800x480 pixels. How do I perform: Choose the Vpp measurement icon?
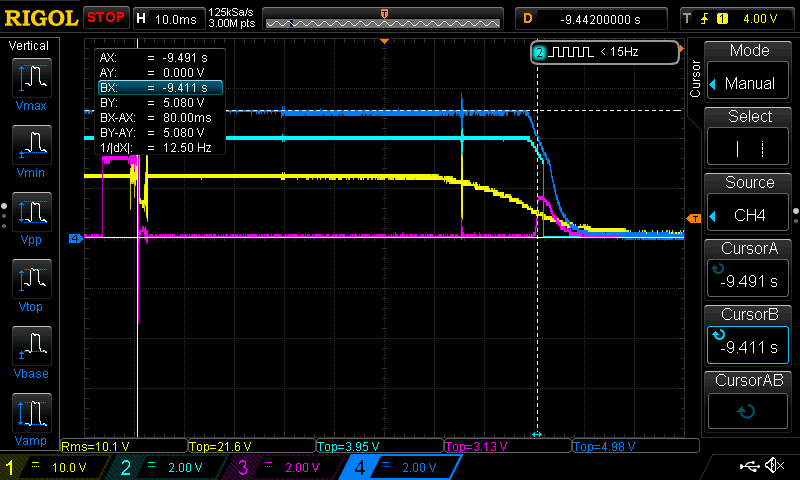coord(32,212)
